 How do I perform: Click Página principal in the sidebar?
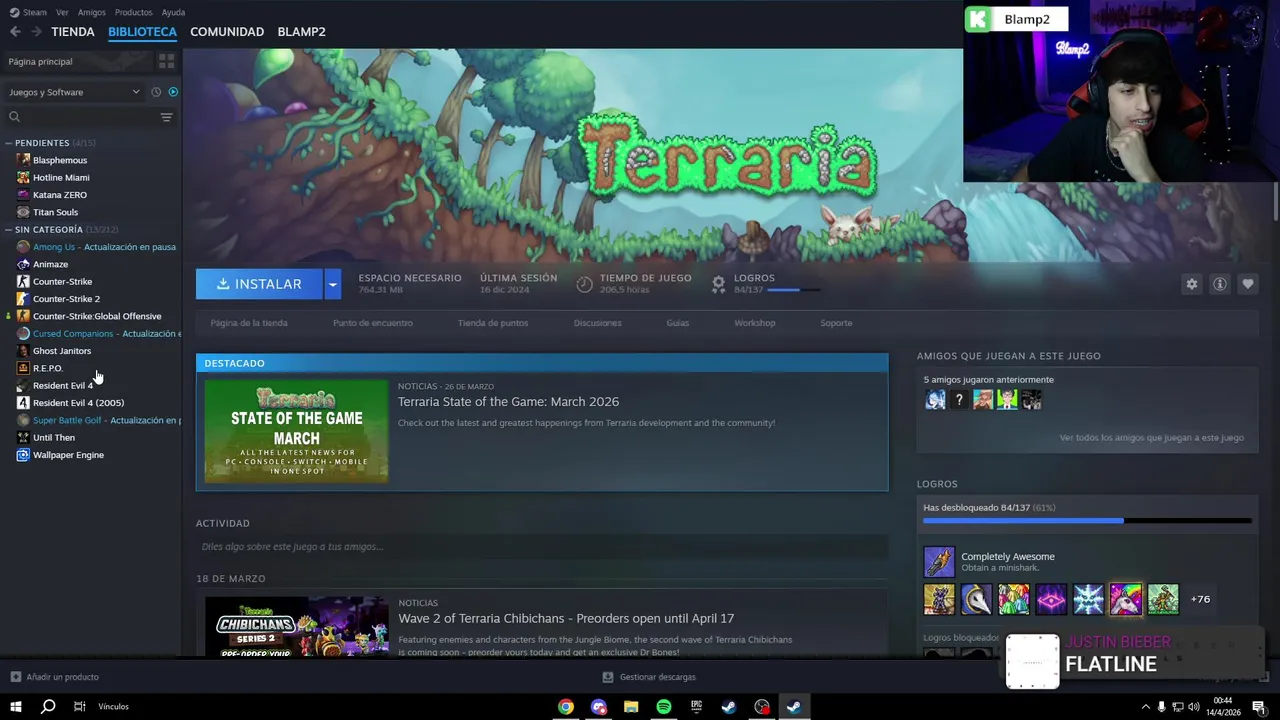[x=41, y=62]
